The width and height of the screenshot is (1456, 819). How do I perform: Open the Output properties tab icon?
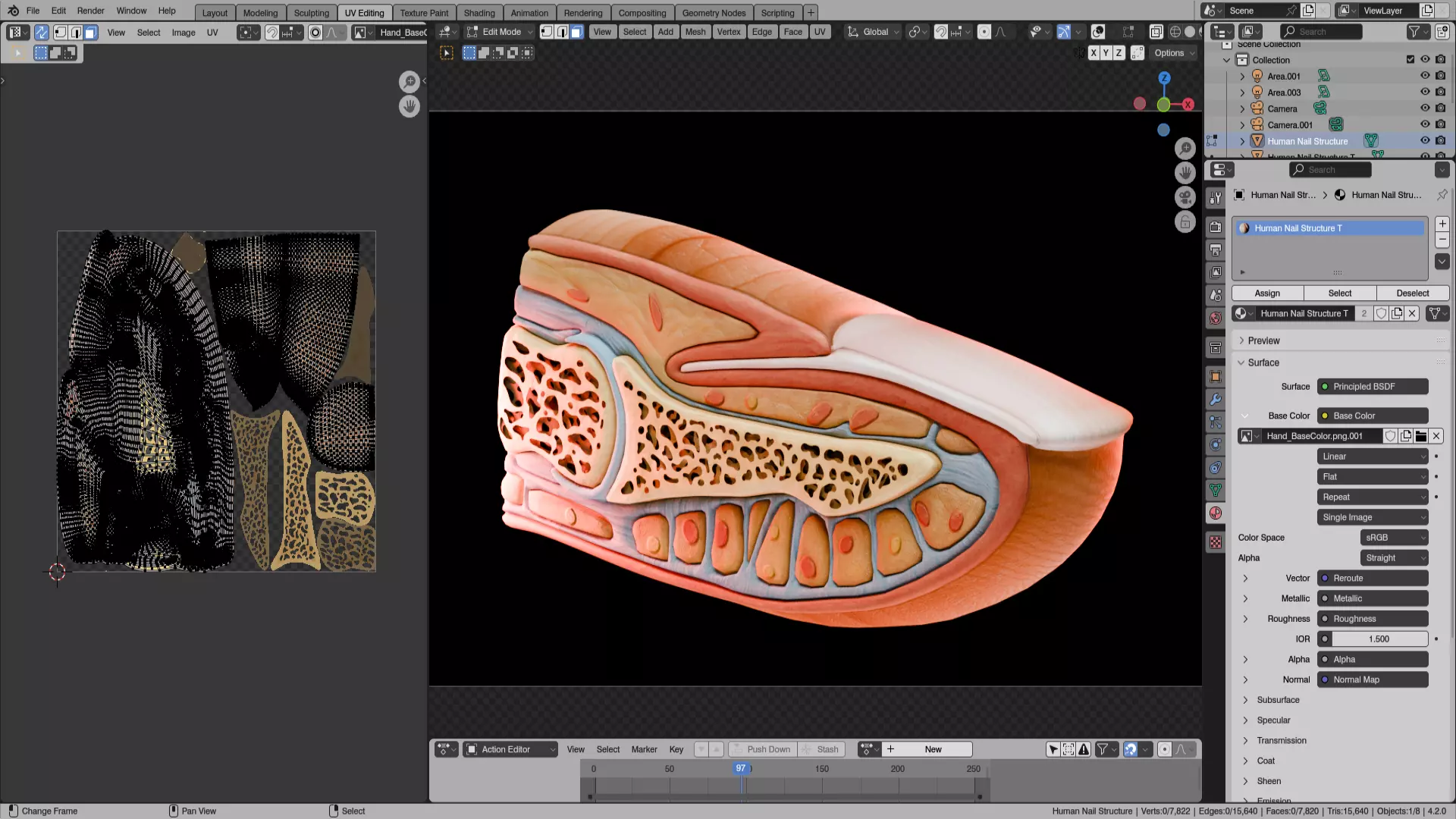click(x=1216, y=249)
